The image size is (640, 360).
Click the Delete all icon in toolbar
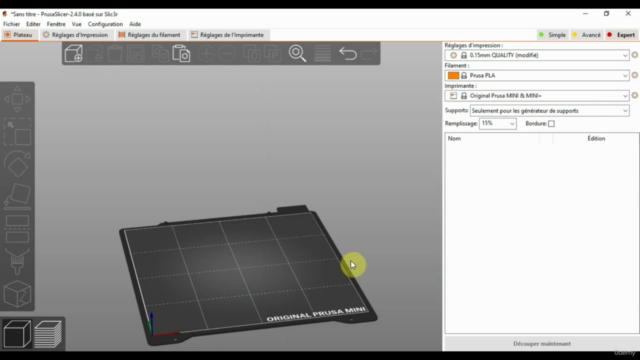pos(115,53)
